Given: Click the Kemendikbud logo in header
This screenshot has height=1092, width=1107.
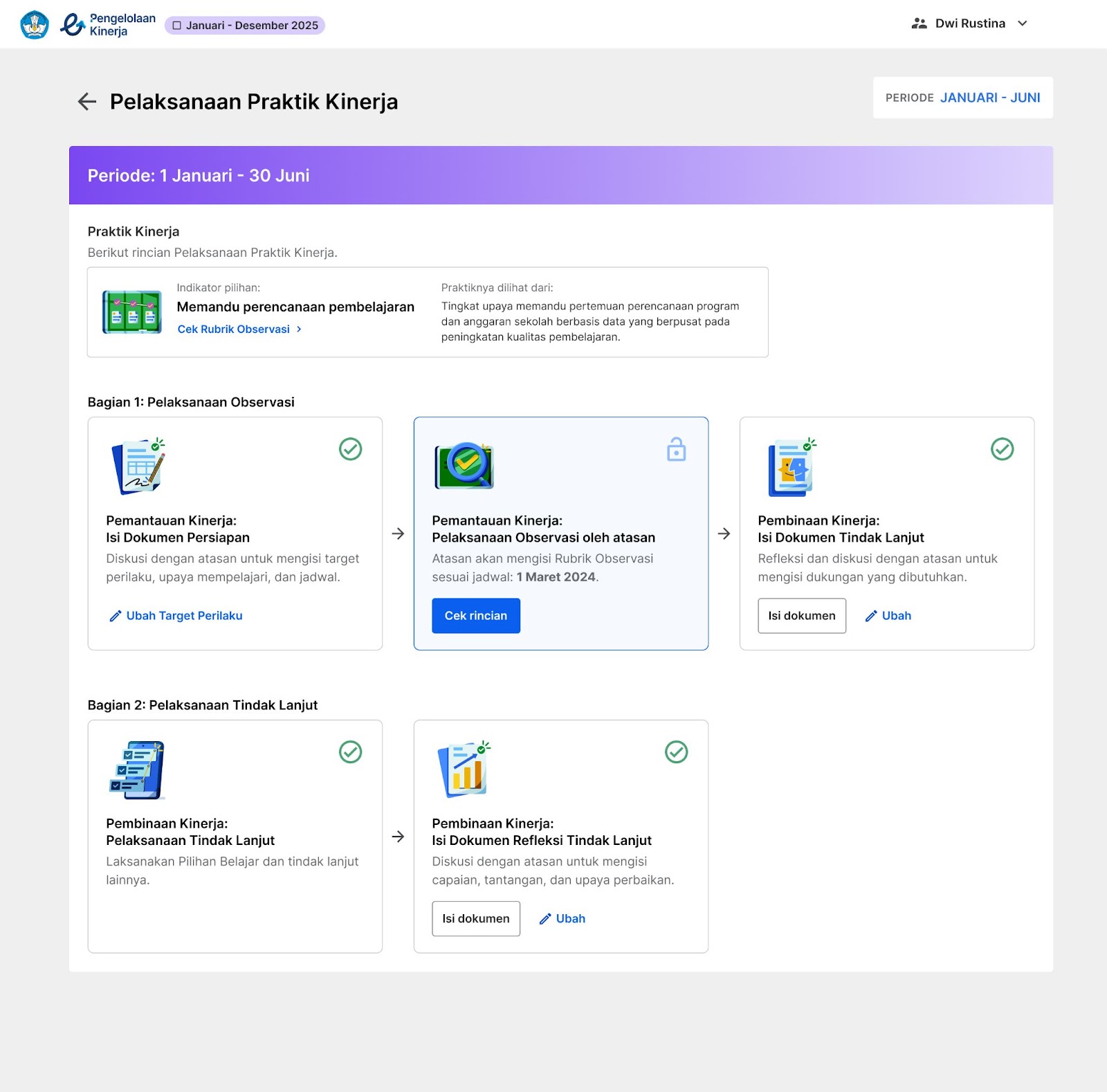Looking at the screenshot, I should [35, 25].
